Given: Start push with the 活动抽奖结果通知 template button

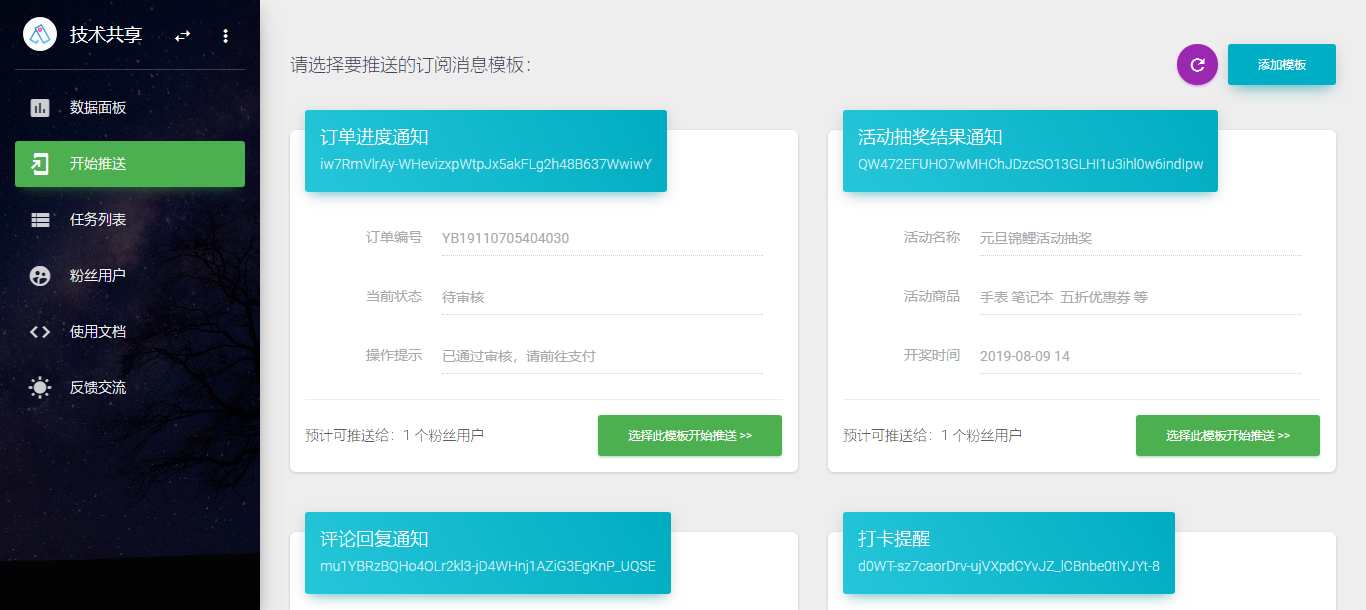Looking at the screenshot, I should point(1228,436).
